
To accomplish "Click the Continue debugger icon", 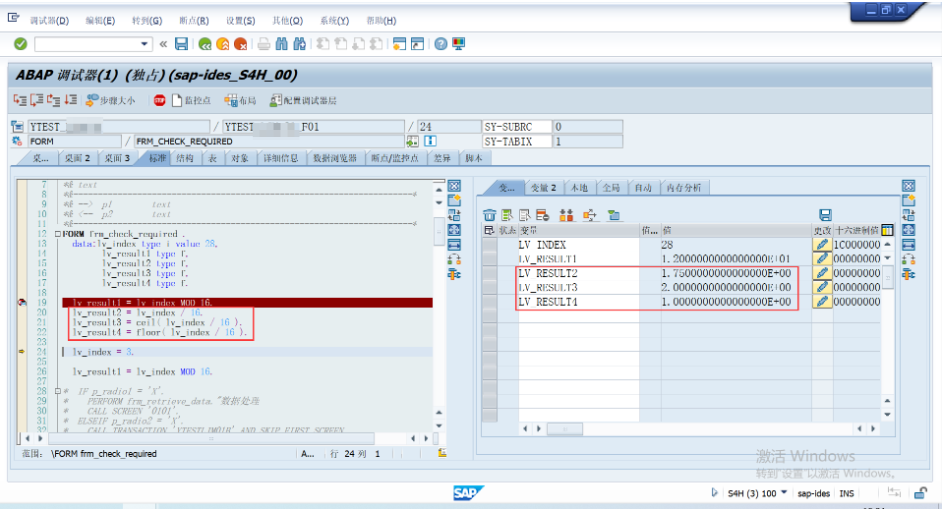I will (x=71, y=100).
